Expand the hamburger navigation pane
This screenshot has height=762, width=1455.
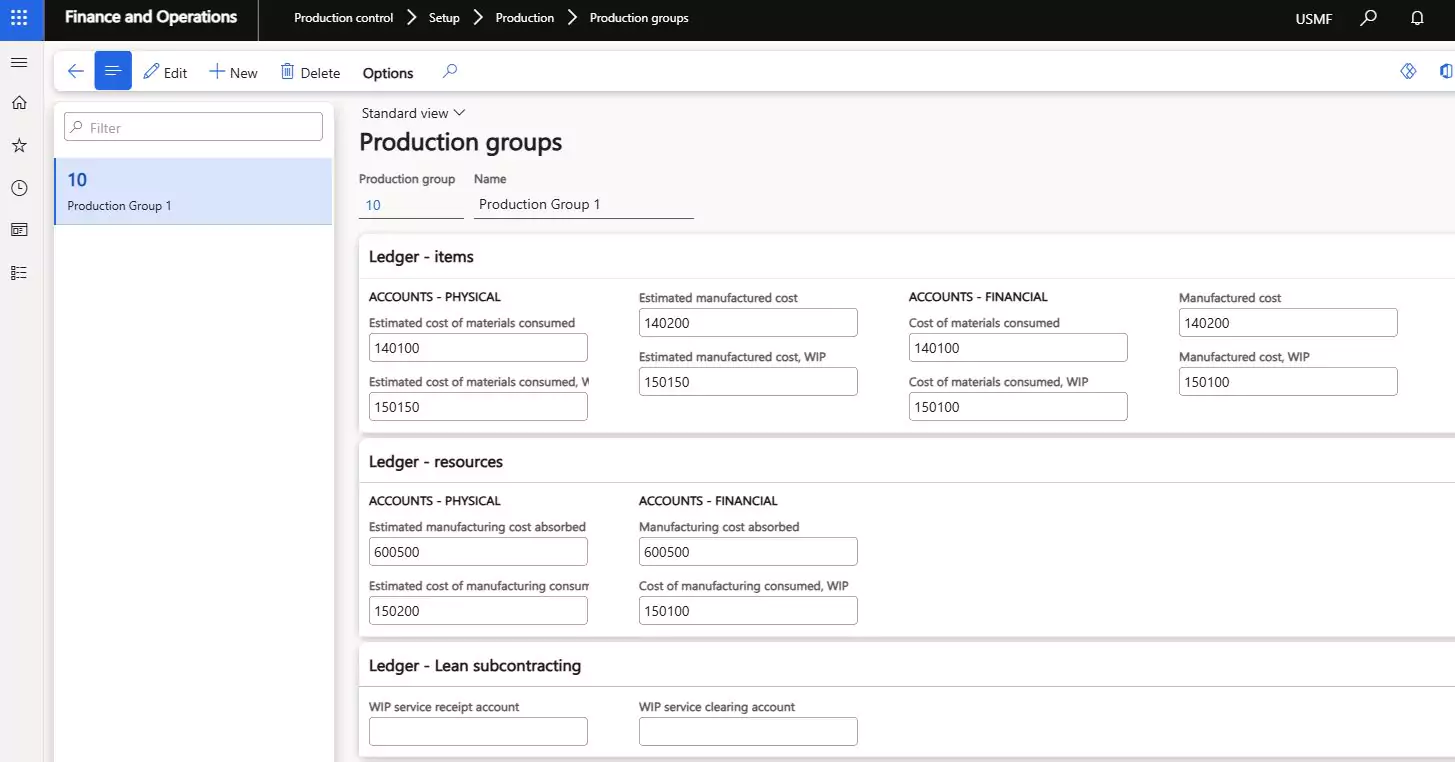point(19,63)
